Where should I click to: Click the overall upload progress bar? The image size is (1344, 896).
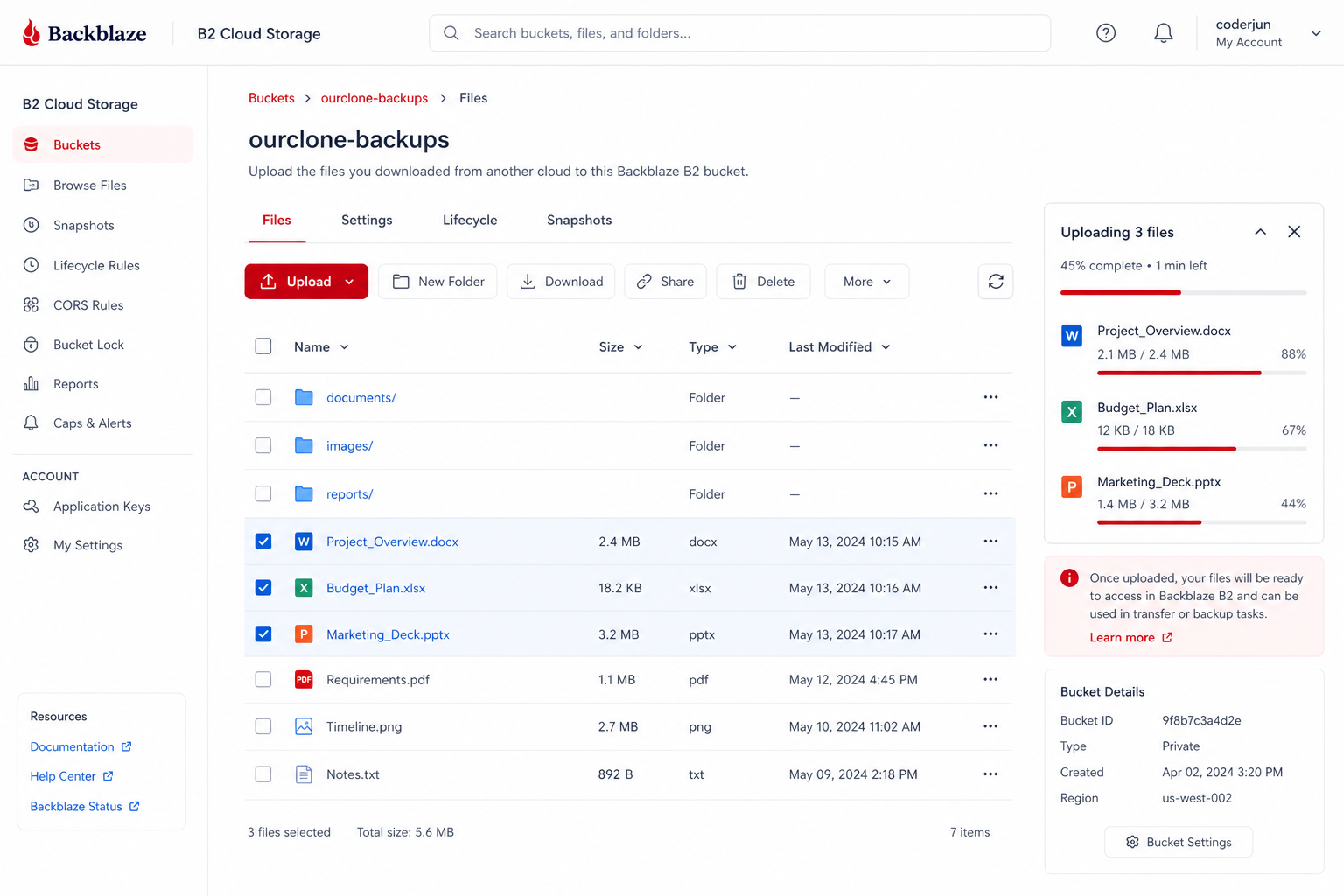tap(1184, 292)
